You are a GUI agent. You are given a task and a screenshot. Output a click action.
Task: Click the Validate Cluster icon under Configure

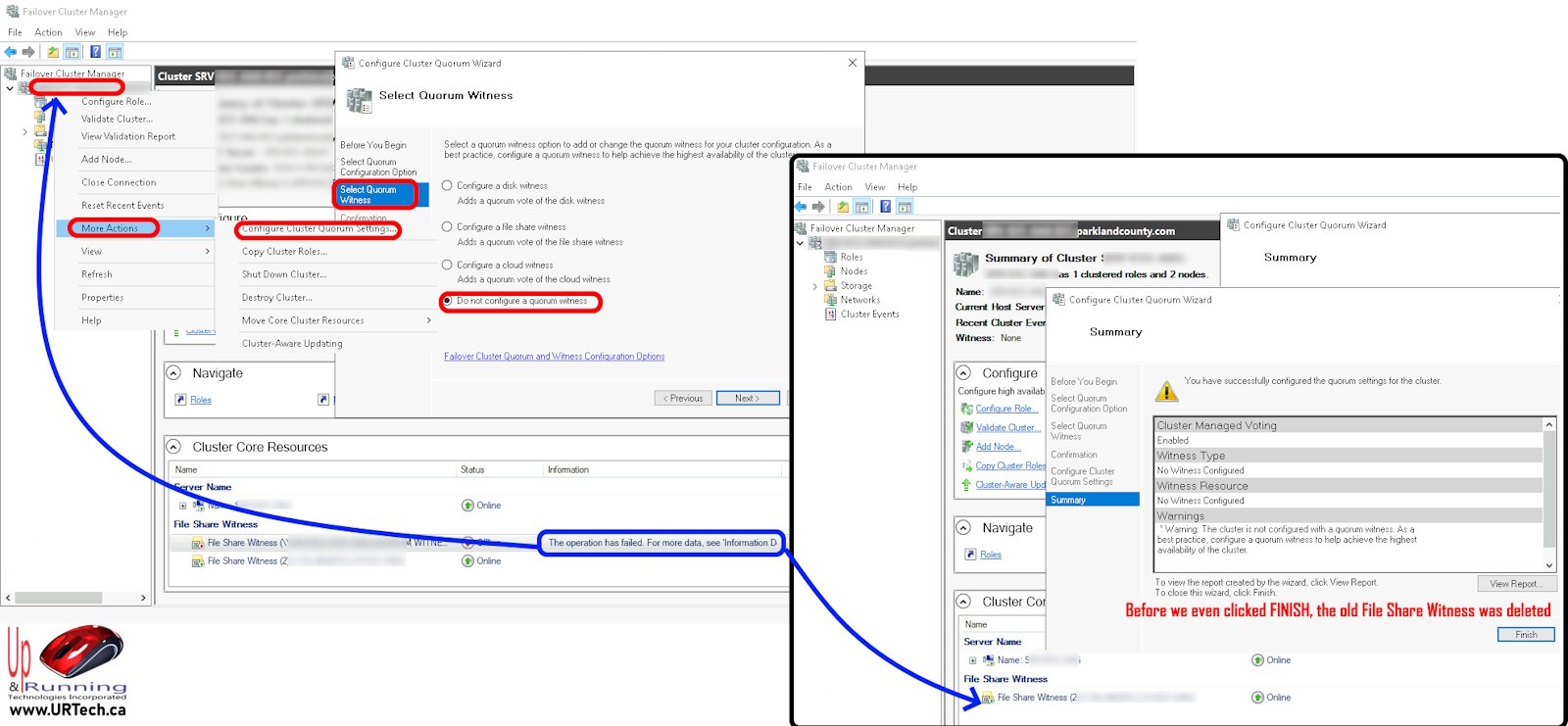point(967,427)
